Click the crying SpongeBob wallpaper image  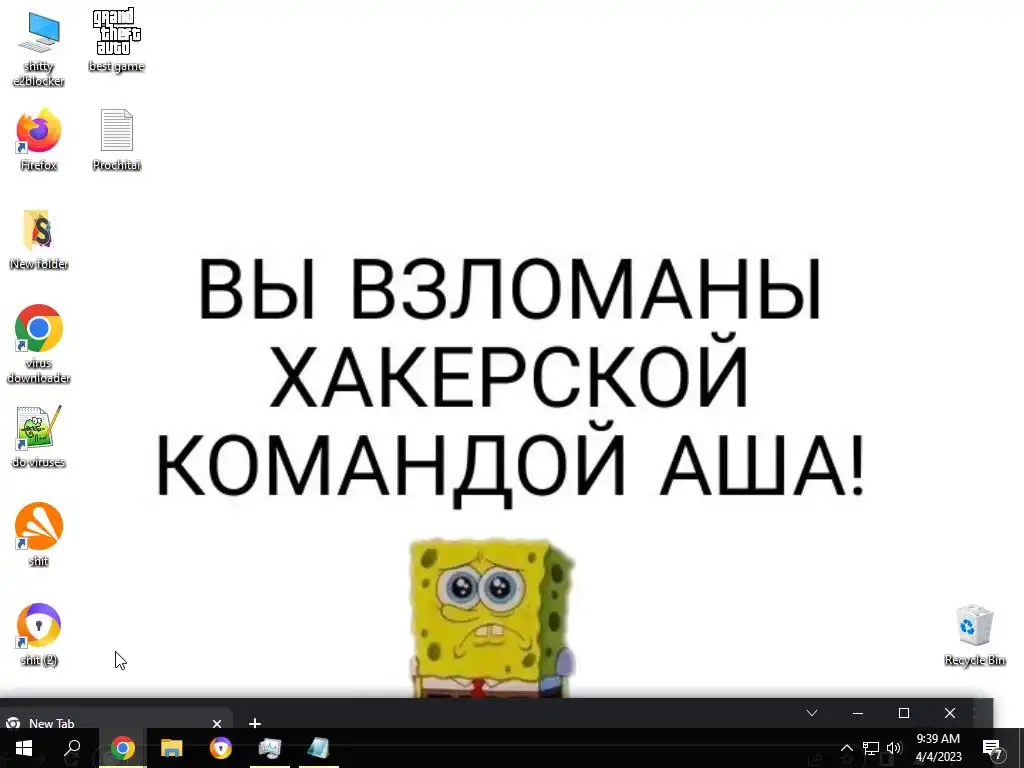[x=493, y=618]
